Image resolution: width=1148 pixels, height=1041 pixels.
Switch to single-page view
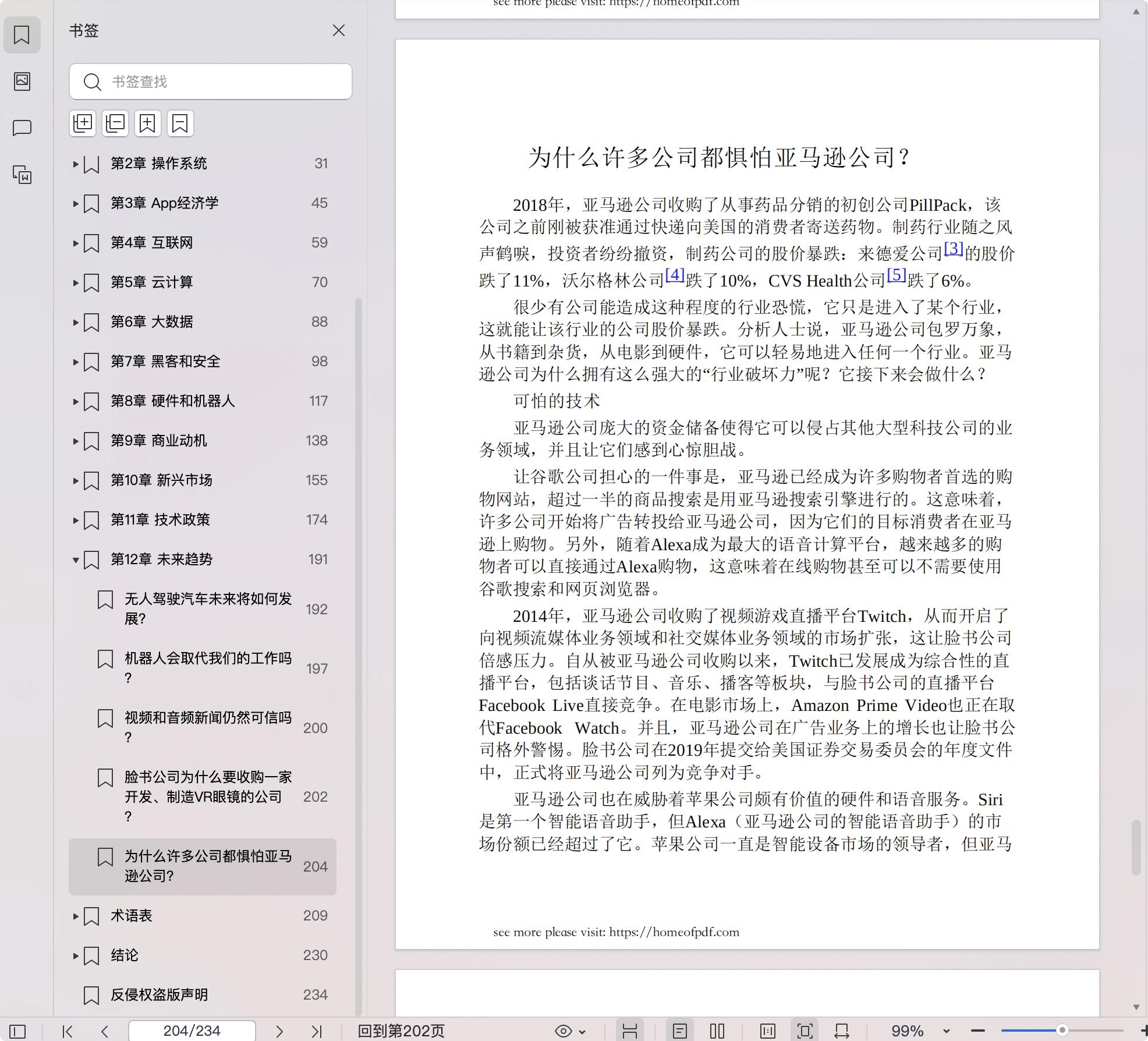click(679, 1031)
